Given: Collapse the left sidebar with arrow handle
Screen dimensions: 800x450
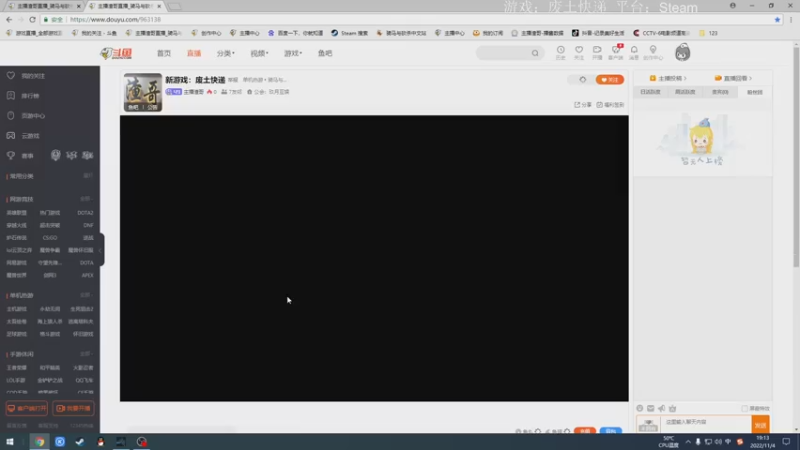Looking at the screenshot, I should 101,249.
